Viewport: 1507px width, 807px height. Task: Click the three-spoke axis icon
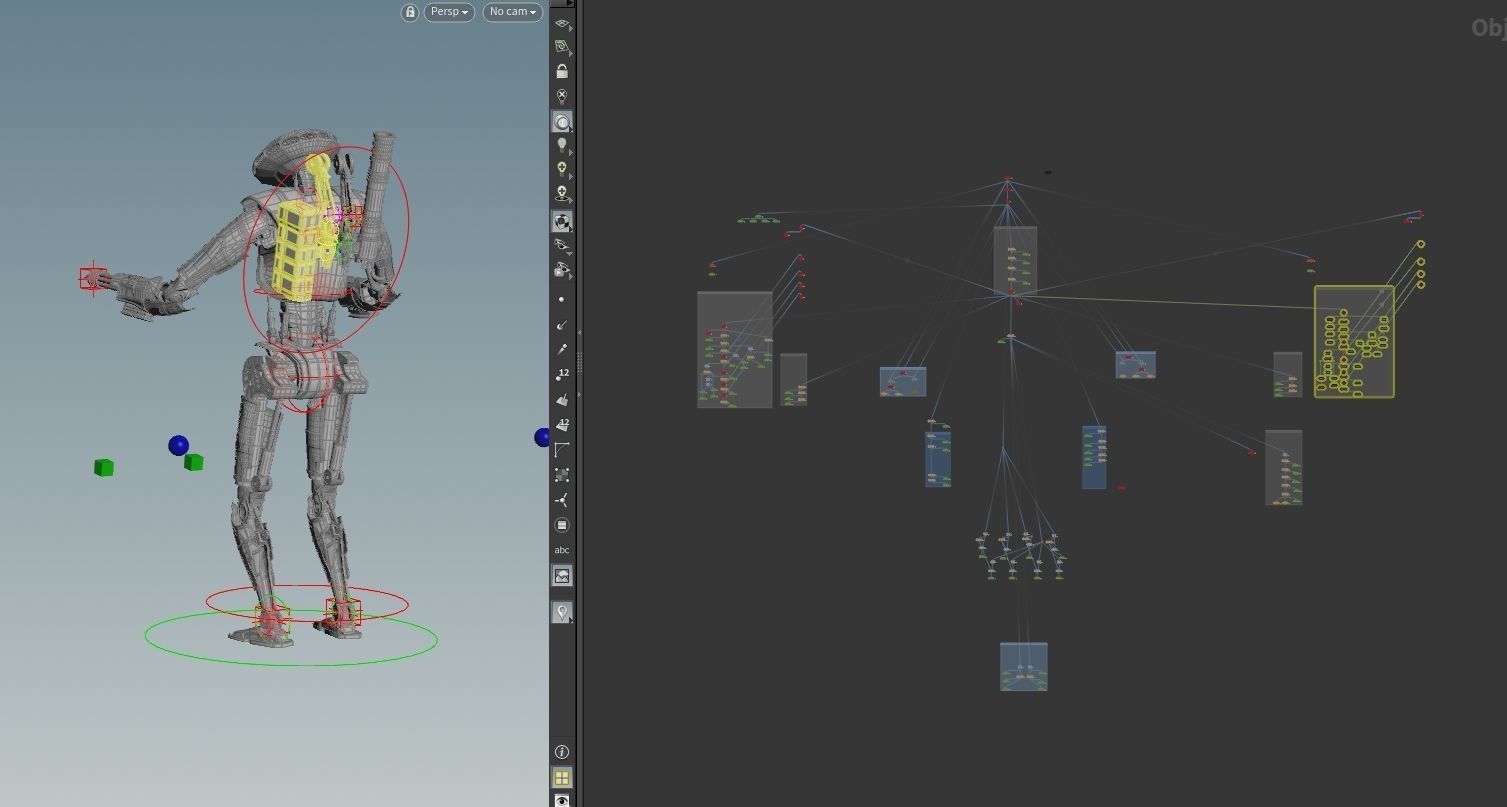coord(562,500)
